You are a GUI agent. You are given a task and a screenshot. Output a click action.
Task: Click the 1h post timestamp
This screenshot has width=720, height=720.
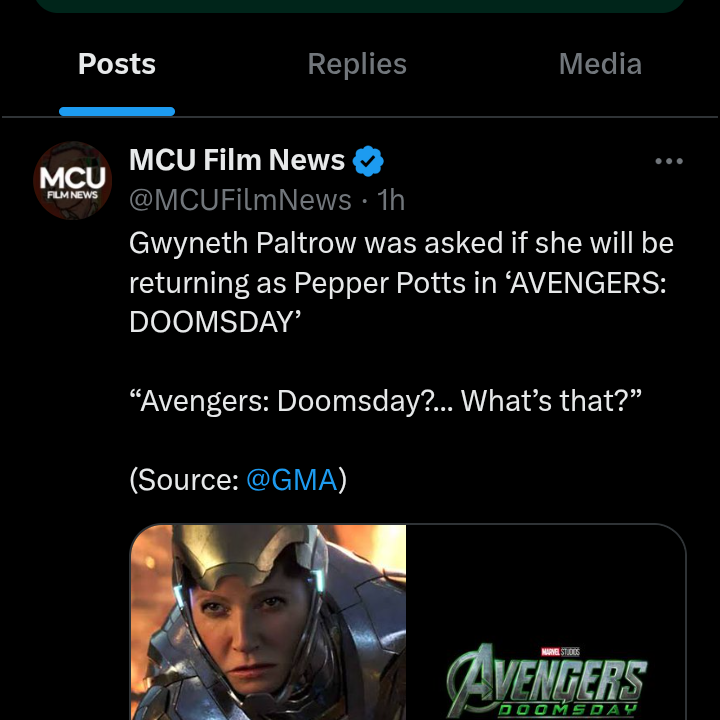[x=391, y=200]
